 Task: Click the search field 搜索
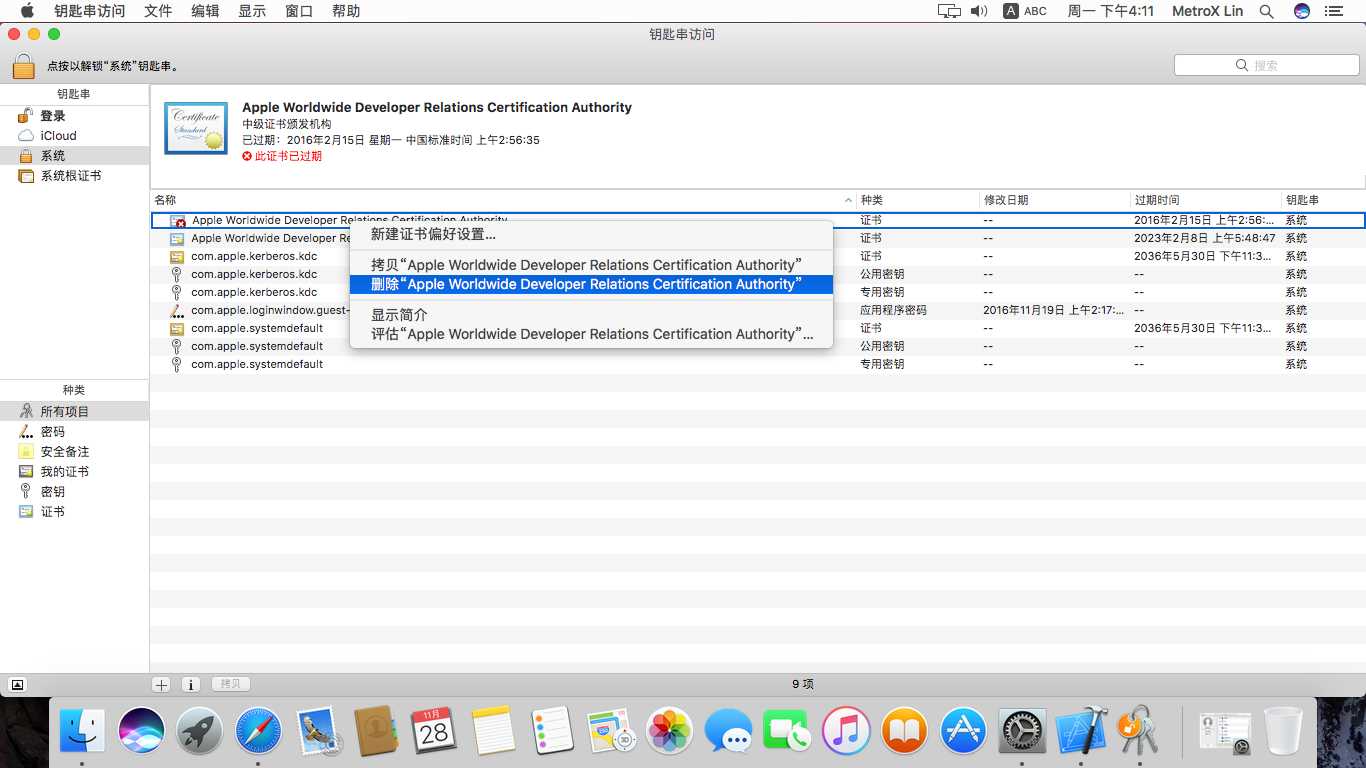pos(1266,65)
